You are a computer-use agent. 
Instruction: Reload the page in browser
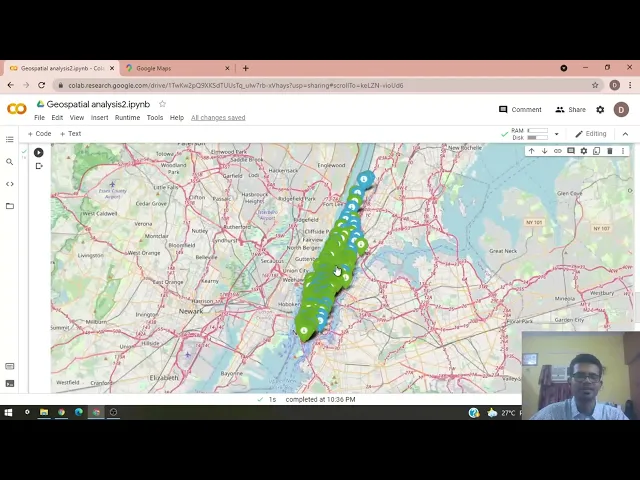41,85
